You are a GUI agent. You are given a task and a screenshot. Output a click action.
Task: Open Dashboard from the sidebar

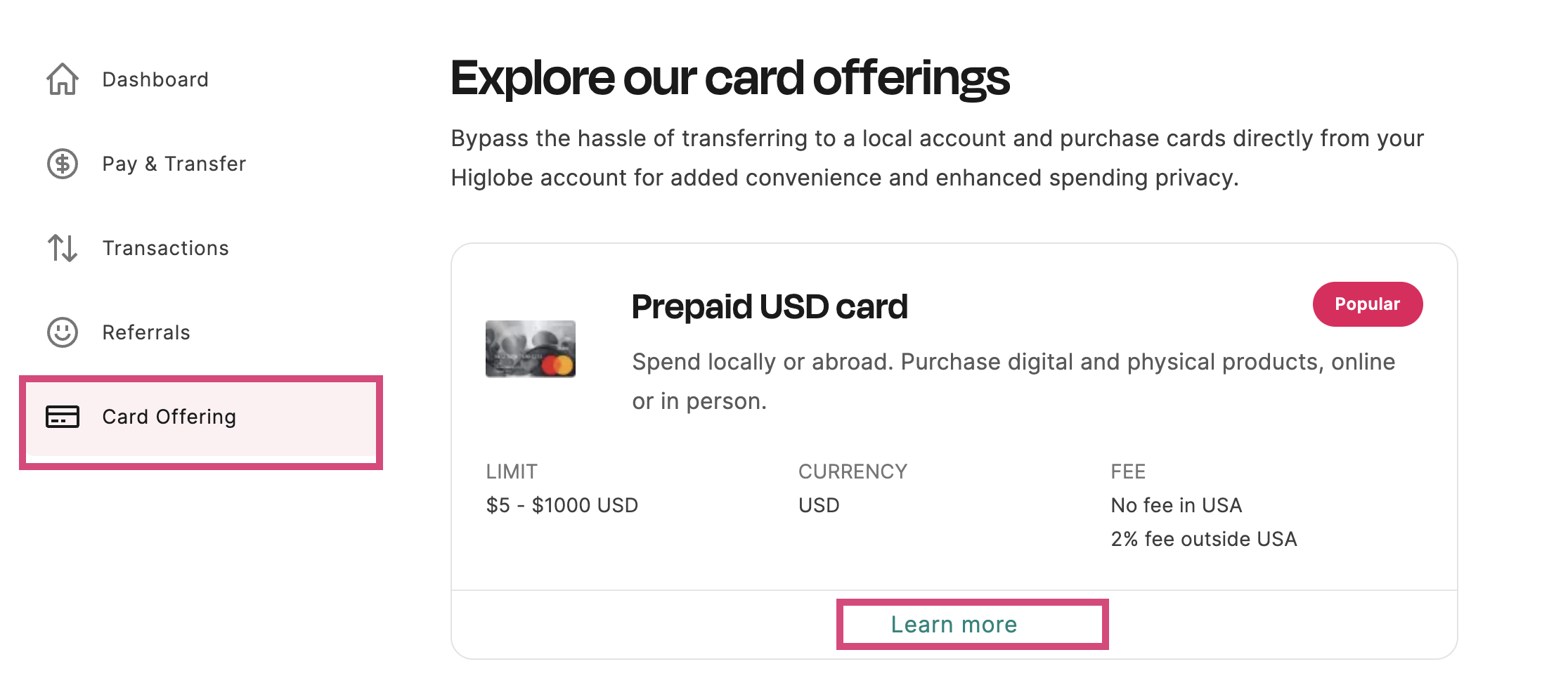point(155,79)
